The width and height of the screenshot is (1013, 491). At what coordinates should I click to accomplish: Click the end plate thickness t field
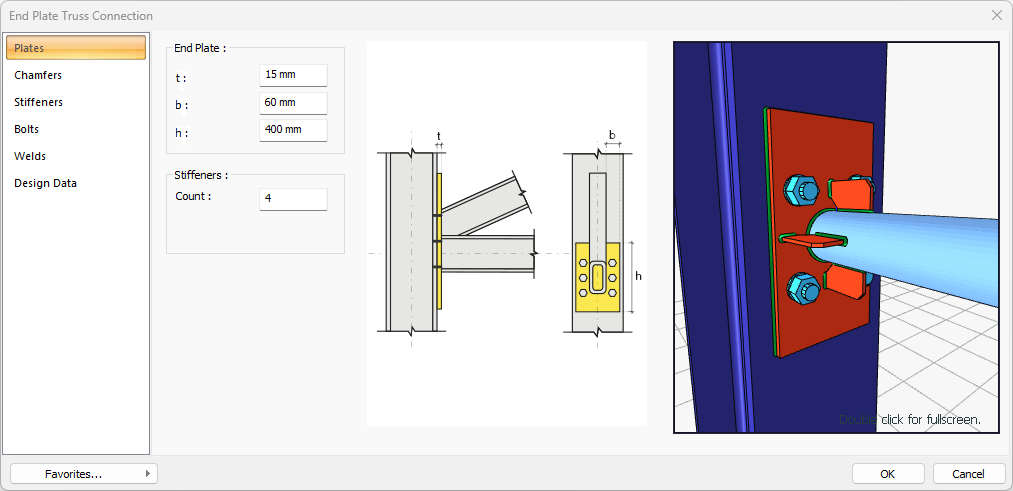coord(292,76)
